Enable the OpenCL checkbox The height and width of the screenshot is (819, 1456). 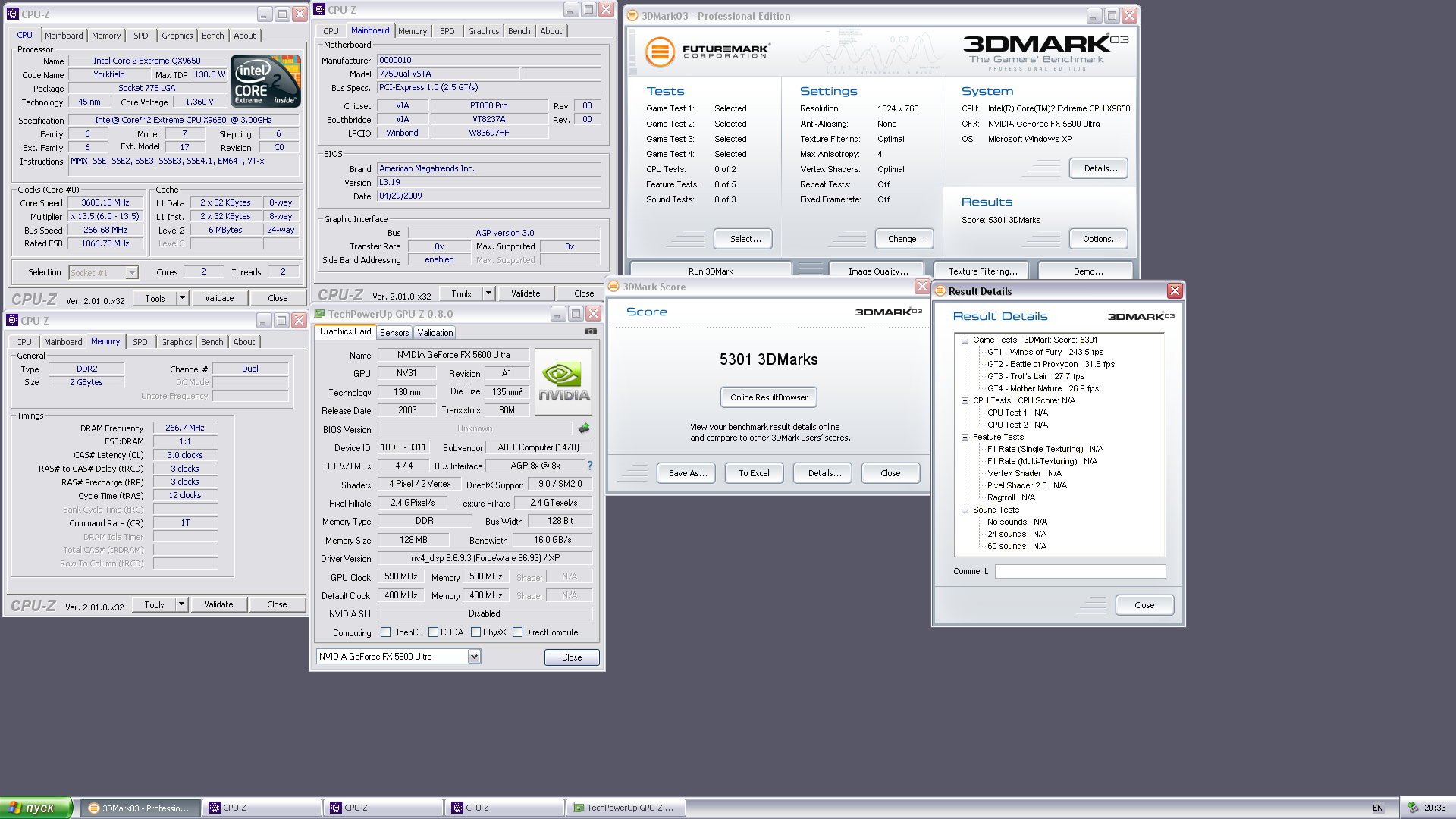[x=385, y=632]
